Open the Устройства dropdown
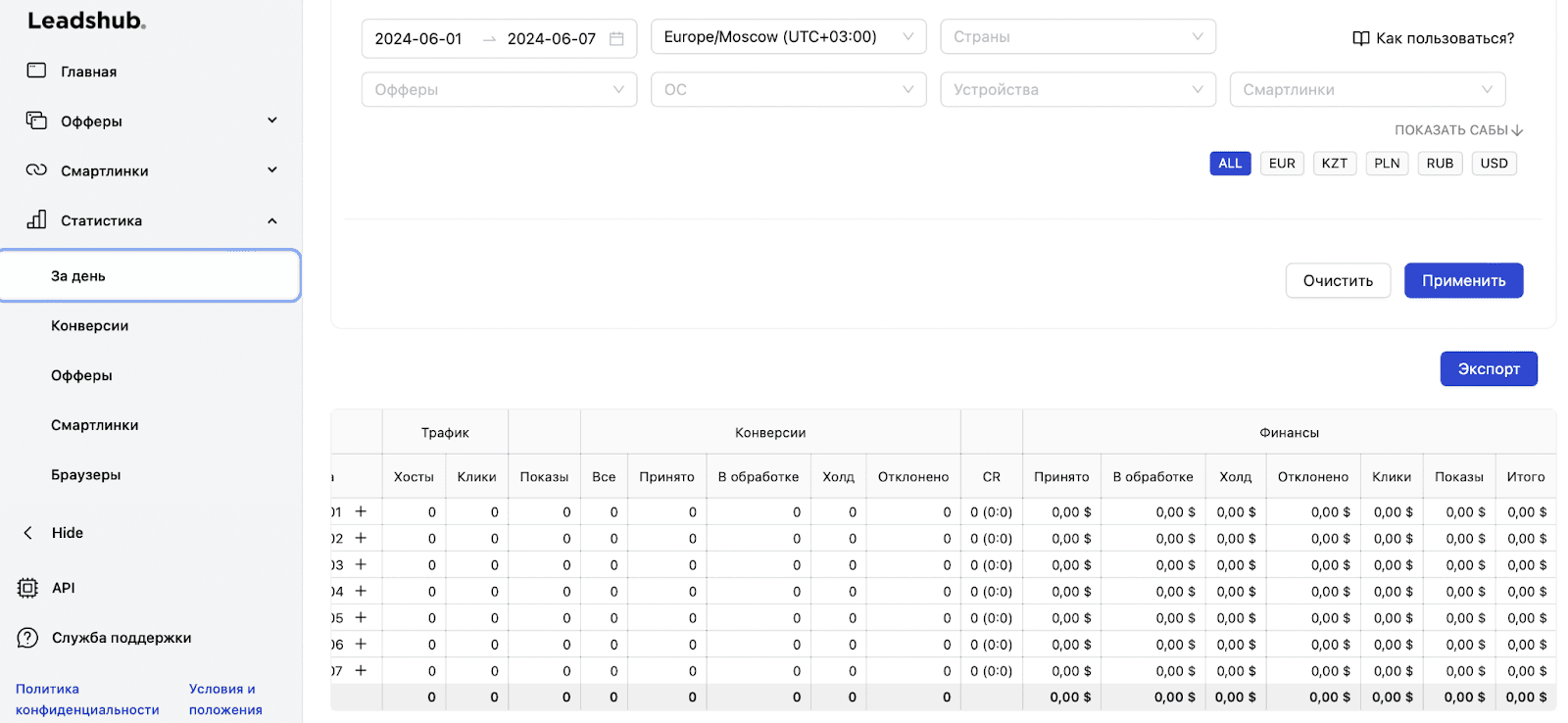 (x=1078, y=89)
